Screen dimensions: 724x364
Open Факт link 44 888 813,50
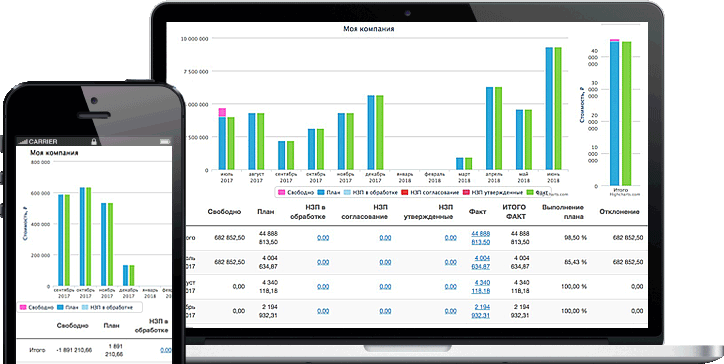[481, 238]
